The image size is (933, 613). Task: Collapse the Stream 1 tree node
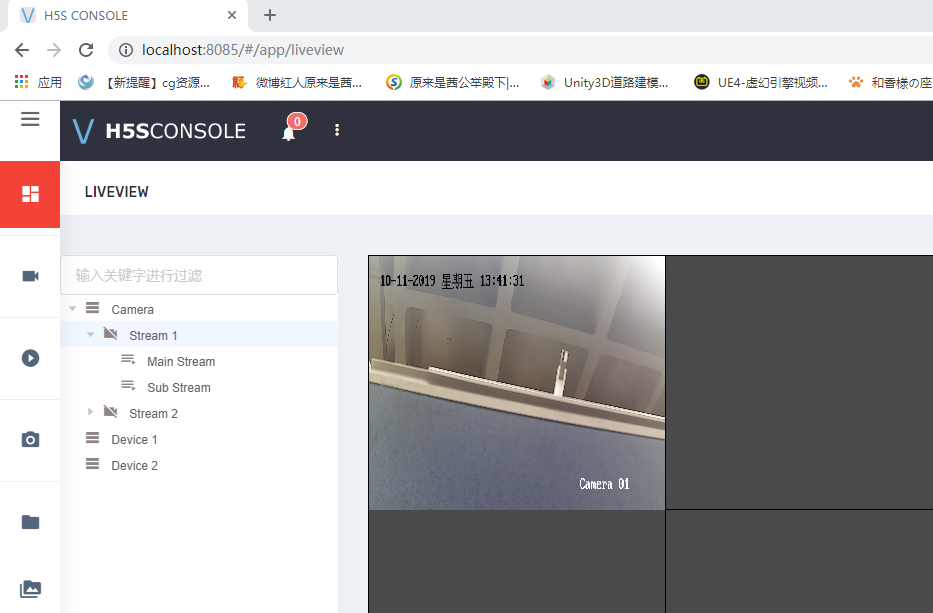tap(89, 335)
